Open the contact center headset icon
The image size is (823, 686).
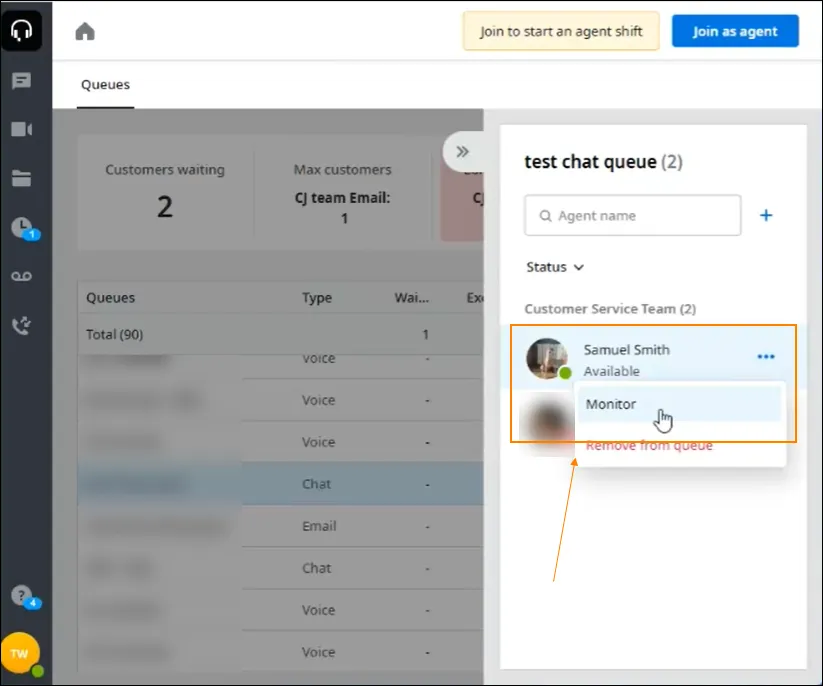[x=22, y=30]
